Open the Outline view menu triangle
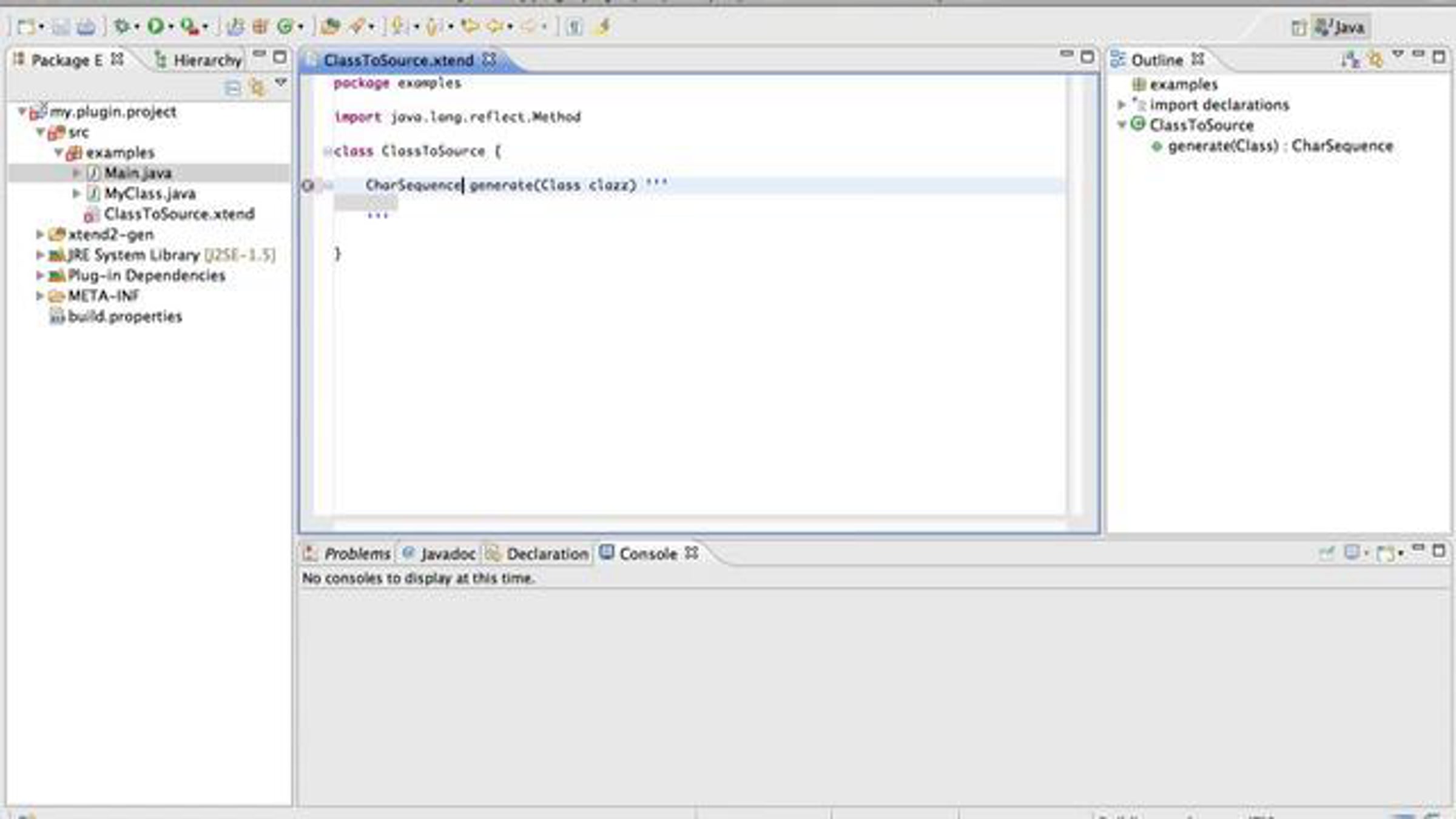Screen dimensions: 1456x819 1398,55
